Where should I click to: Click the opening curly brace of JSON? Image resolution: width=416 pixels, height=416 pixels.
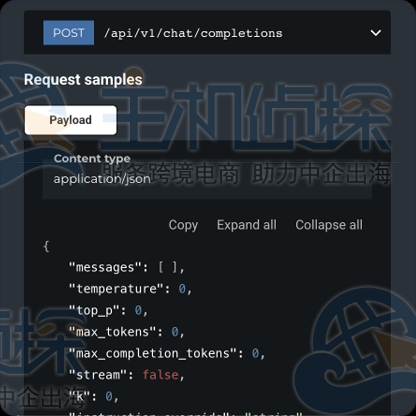tap(46, 246)
